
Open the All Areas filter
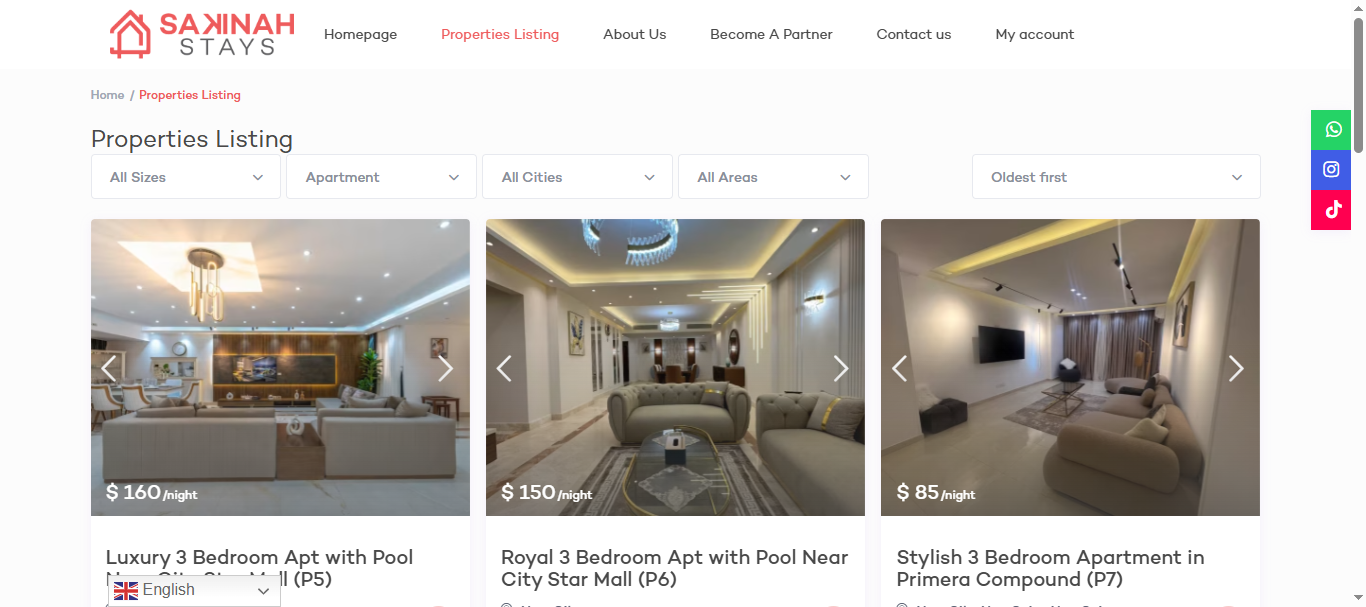tap(773, 177)
